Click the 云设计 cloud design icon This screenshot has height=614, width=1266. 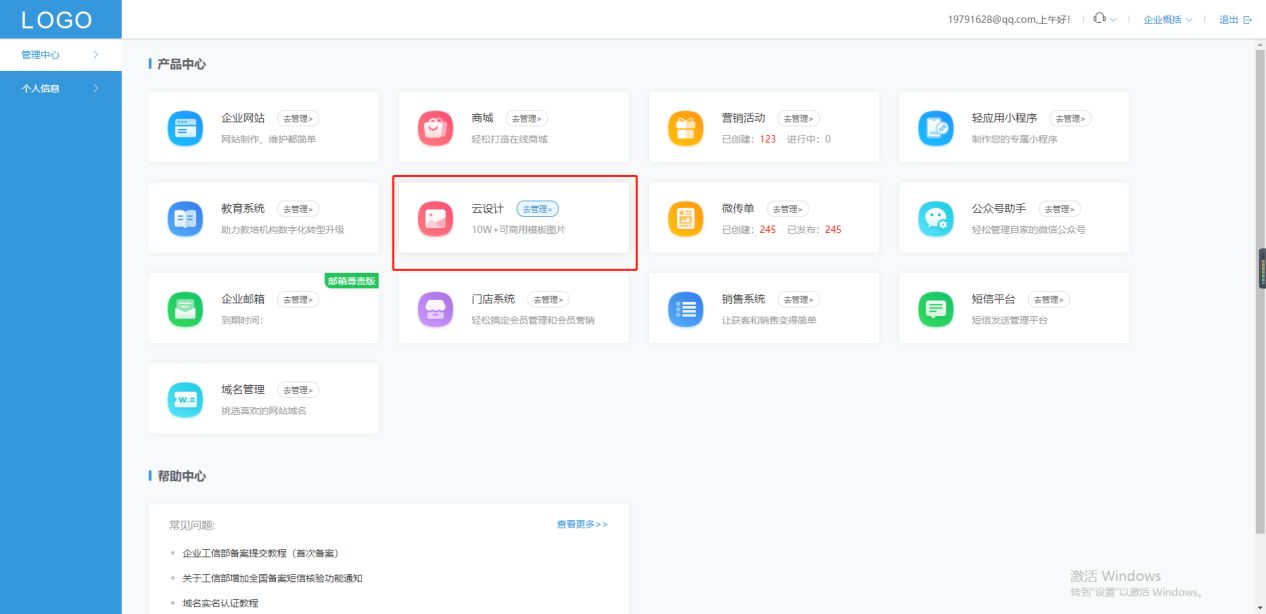tap(434, 217)
